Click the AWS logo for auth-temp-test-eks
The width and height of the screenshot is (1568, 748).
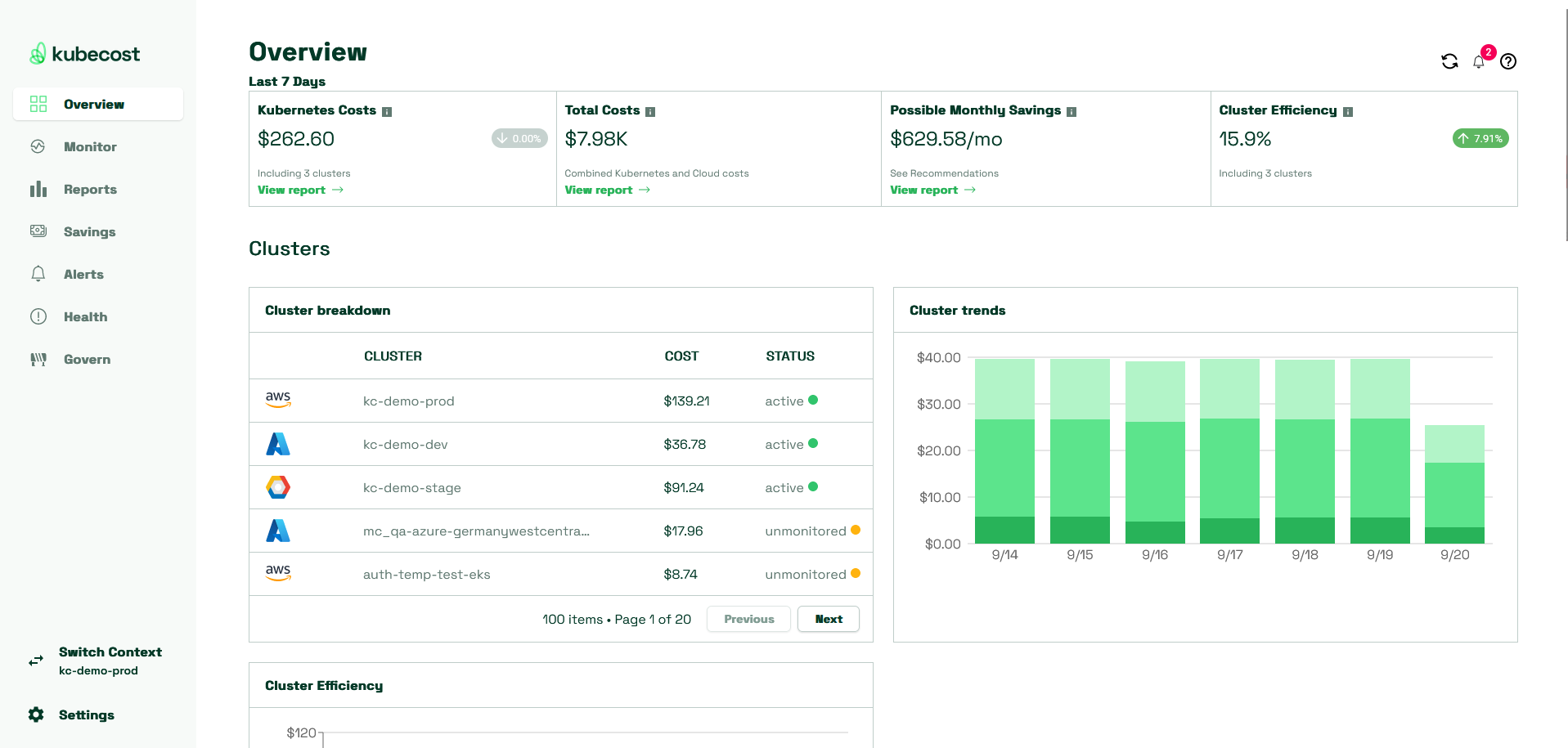pyautogui.click(x=278, y=573)
